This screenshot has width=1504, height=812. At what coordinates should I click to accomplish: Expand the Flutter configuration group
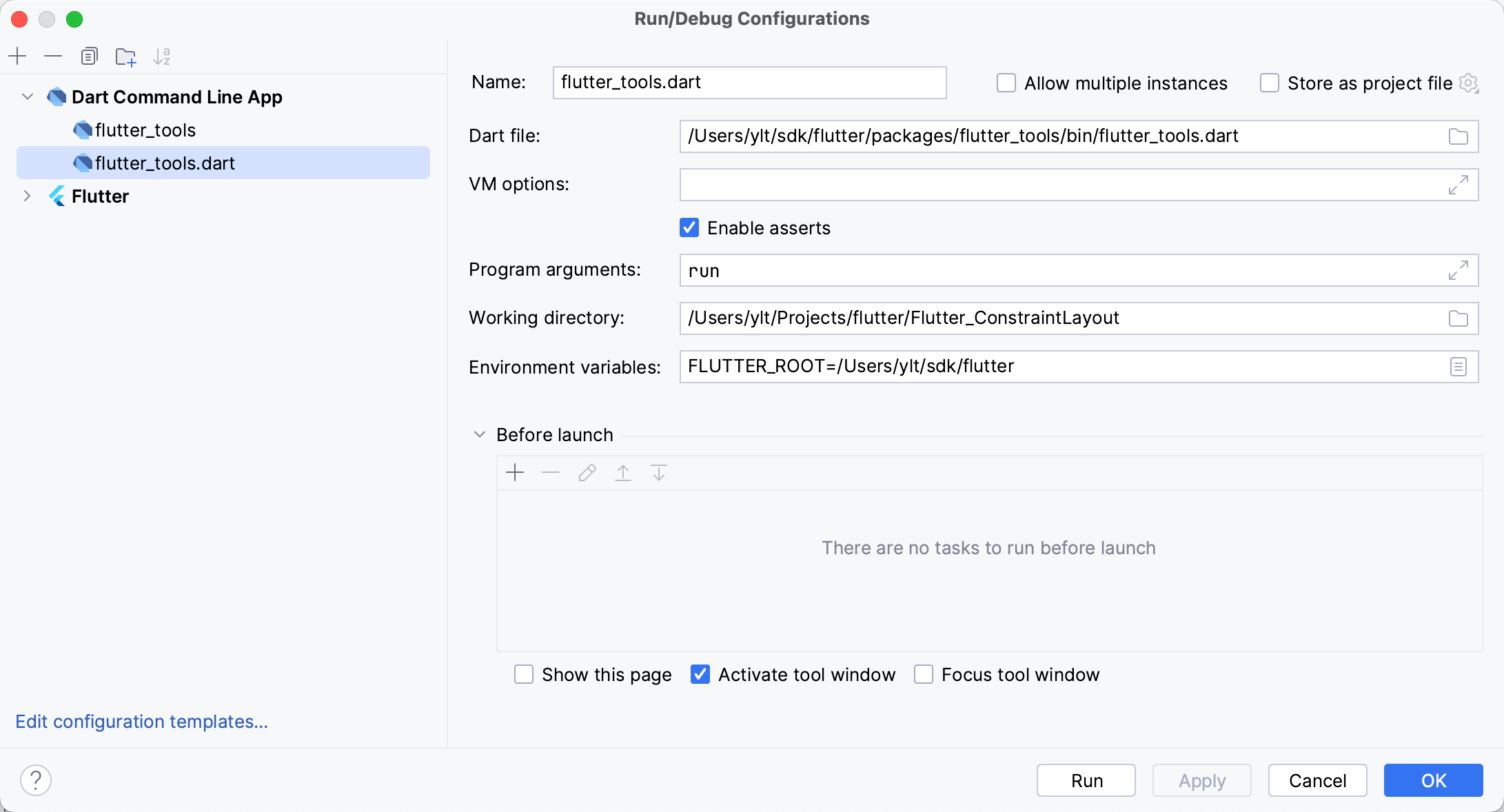[x=28, y=196]
